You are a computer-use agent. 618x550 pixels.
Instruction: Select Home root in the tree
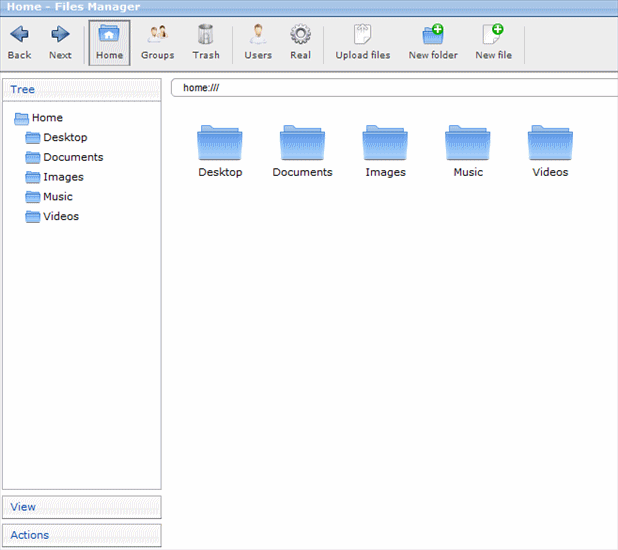point(46,118)
